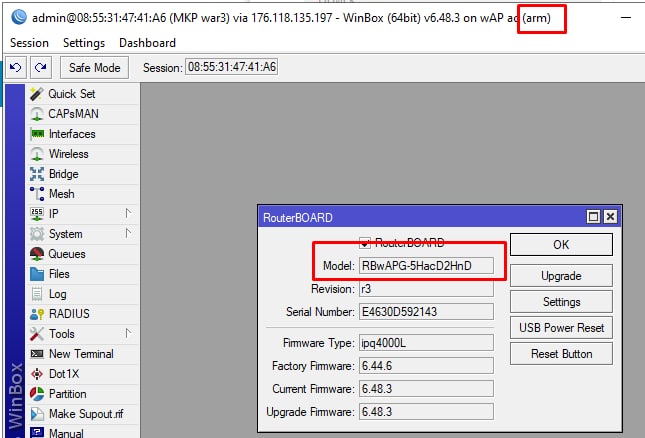Select Partition label in sidebar
The image size is (645, 438).
coord(67,394)
